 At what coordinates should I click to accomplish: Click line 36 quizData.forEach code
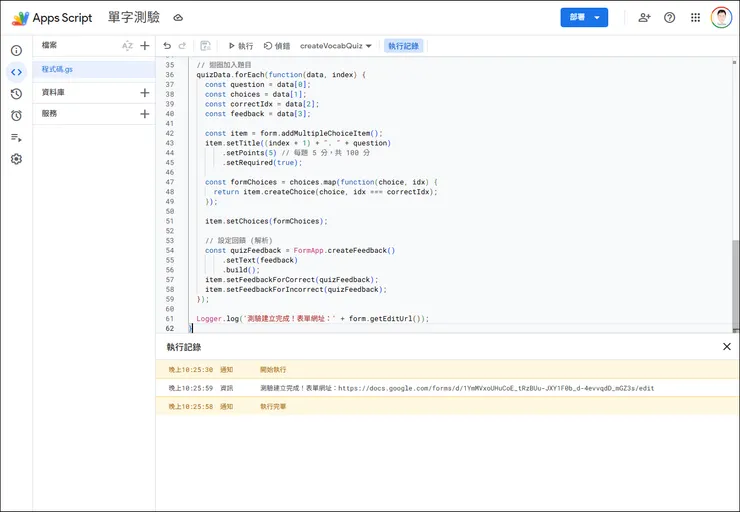[x=281, y=75]
